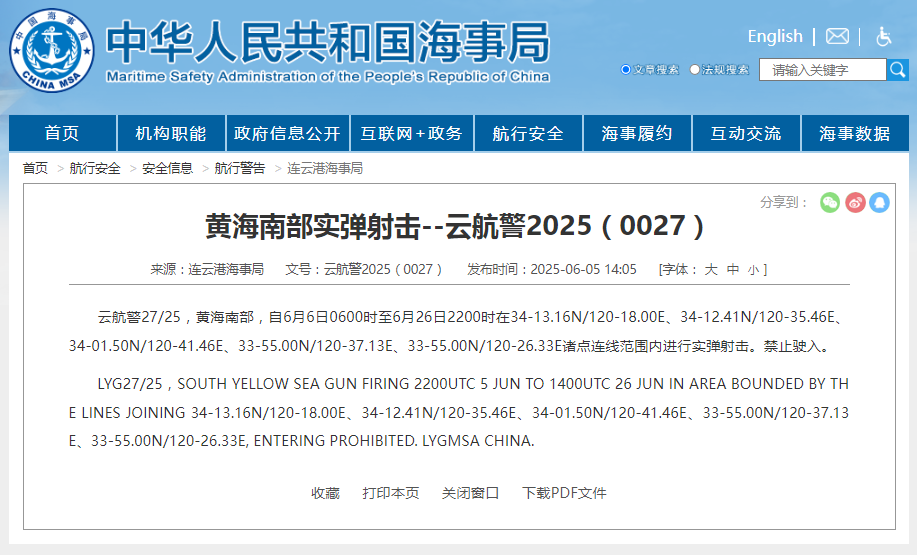Open the 首页 navigation tab
Viewport: 917px width, 555px height.
coord(62,133)
